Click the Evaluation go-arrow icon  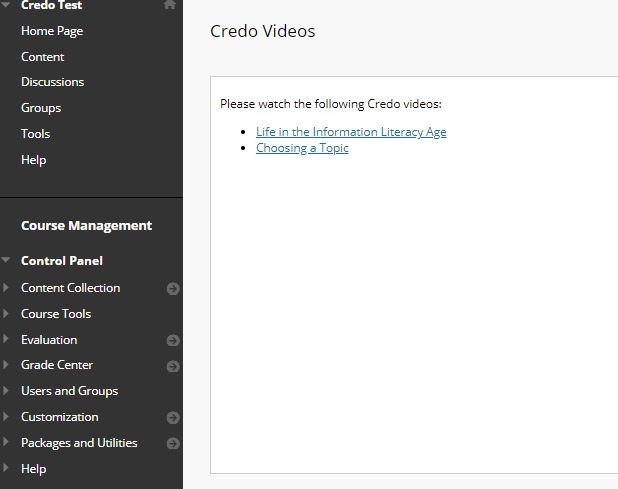coord(173,340)
